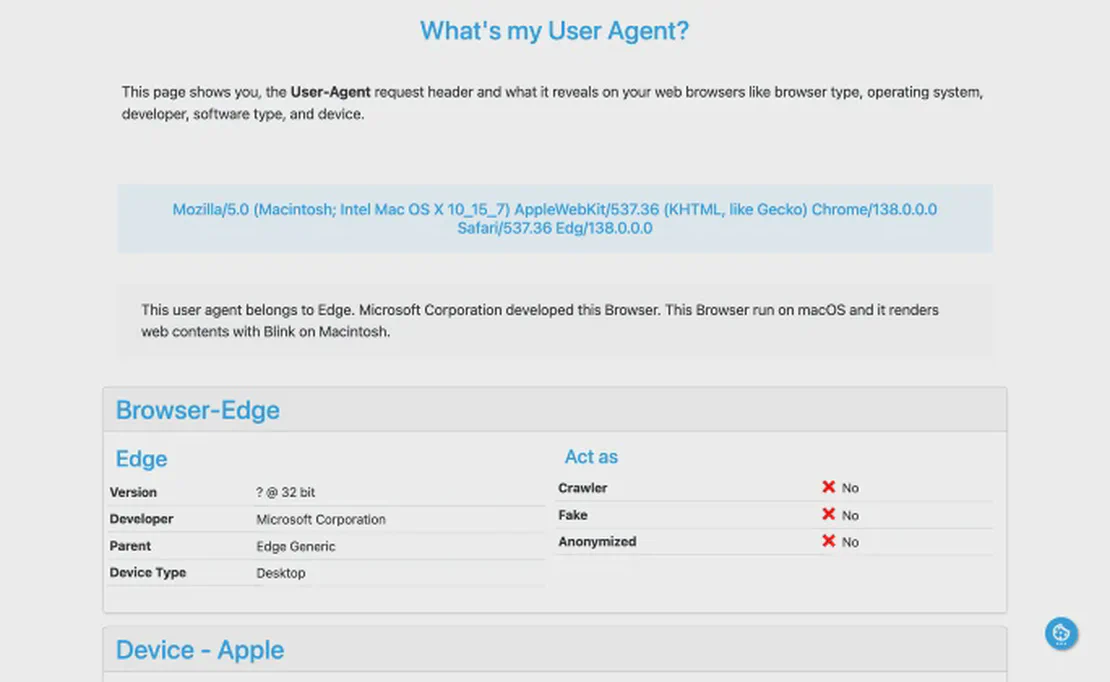Screen dimensions: 1110x682
Task: Select the "? @ 32 bit" version value
Action: pos(286,493)
